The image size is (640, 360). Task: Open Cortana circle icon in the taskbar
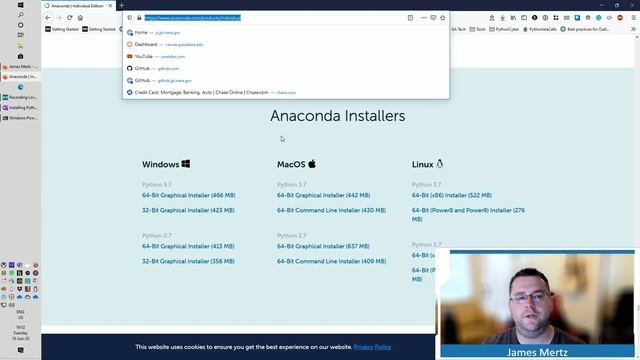[x=20, y=25]
